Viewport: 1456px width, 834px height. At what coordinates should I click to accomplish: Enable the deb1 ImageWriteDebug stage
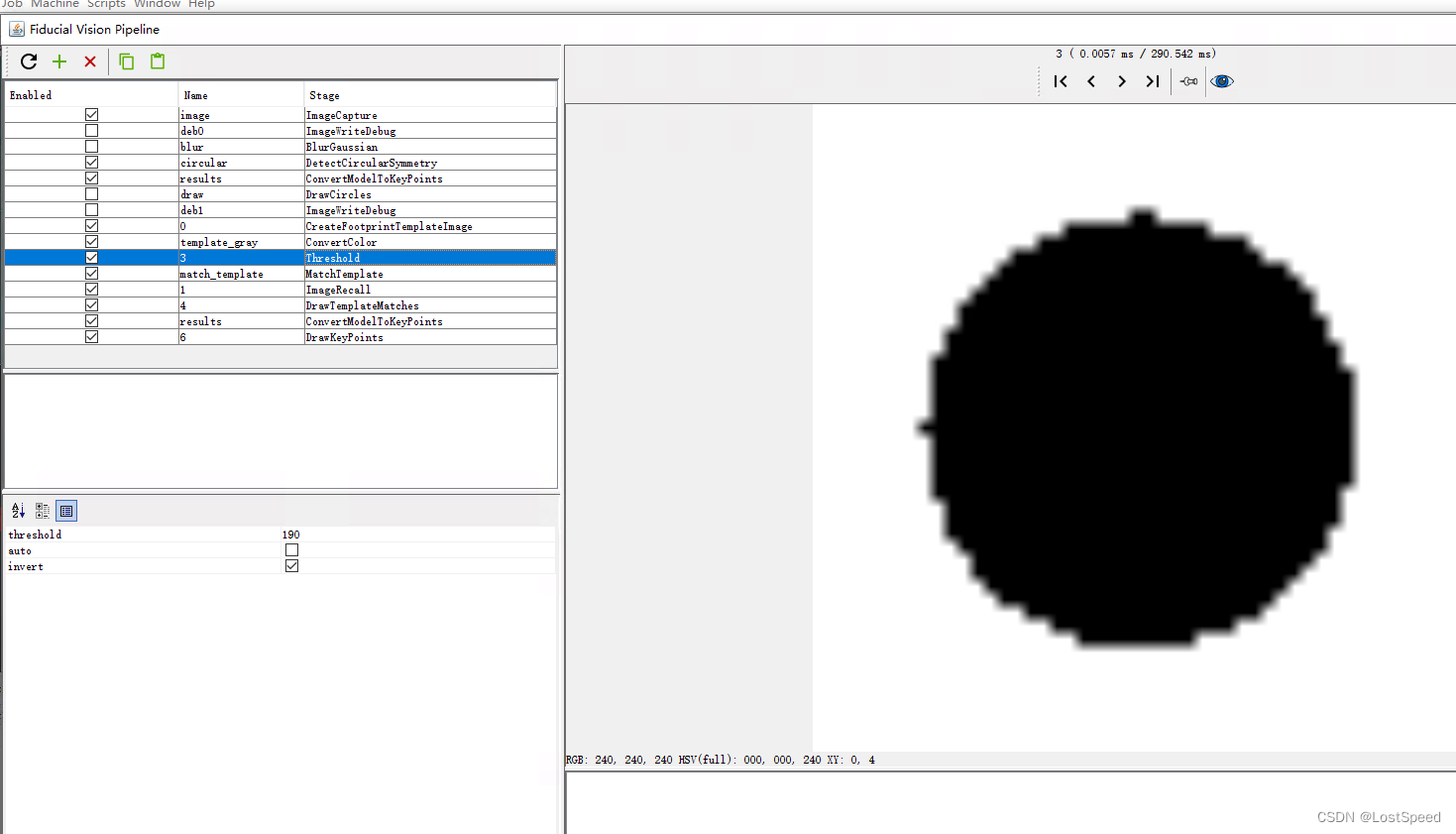[x=91, y=210]
